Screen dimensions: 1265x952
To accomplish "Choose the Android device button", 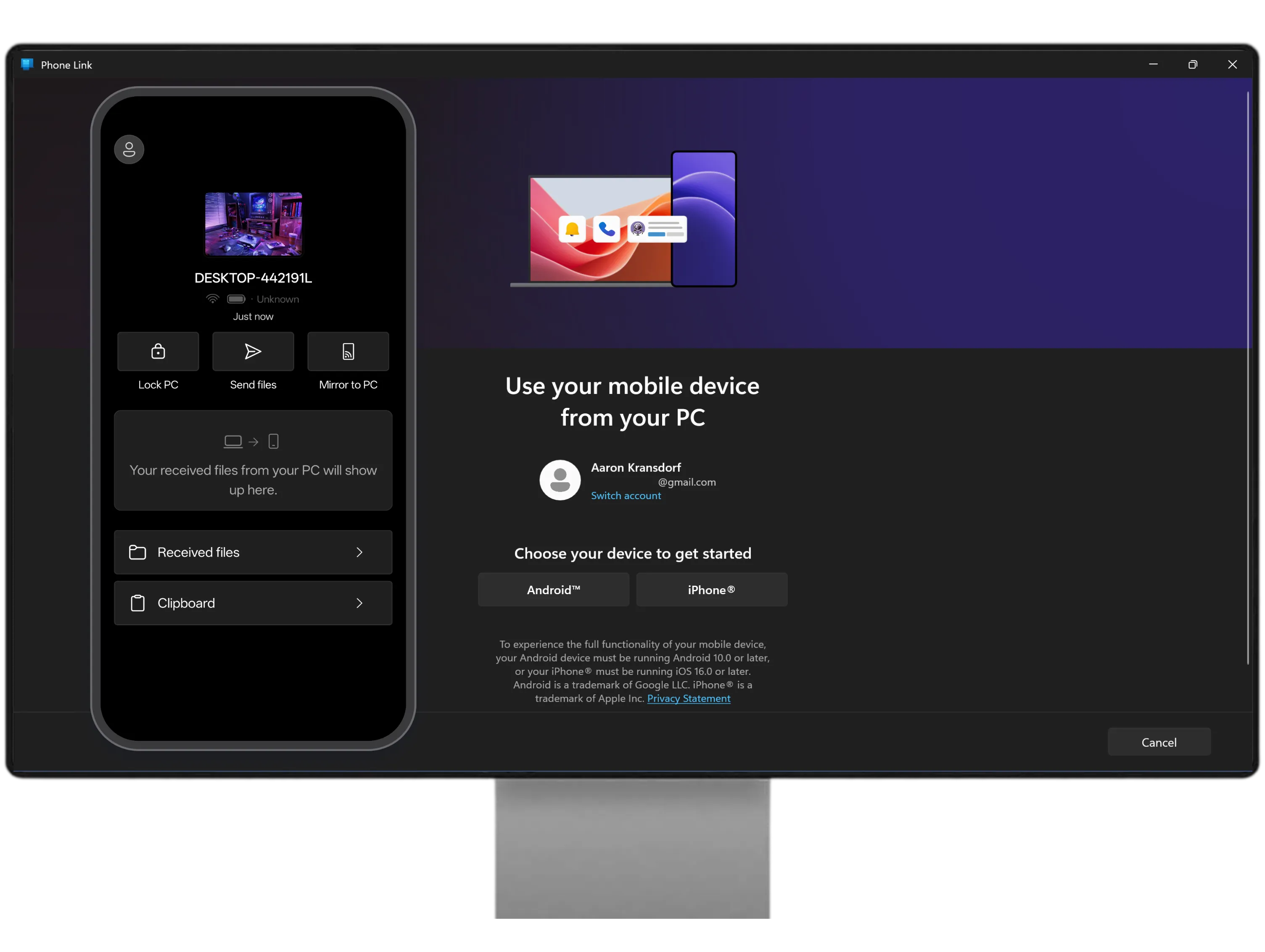I will (x=554, y=590).
